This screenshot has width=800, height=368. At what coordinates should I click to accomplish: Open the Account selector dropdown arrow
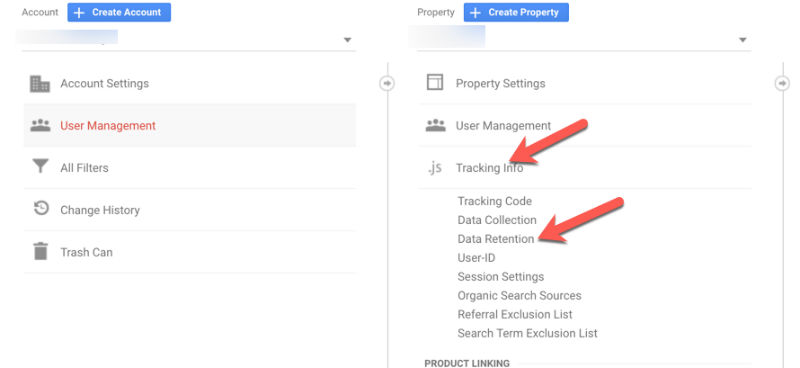347,40
